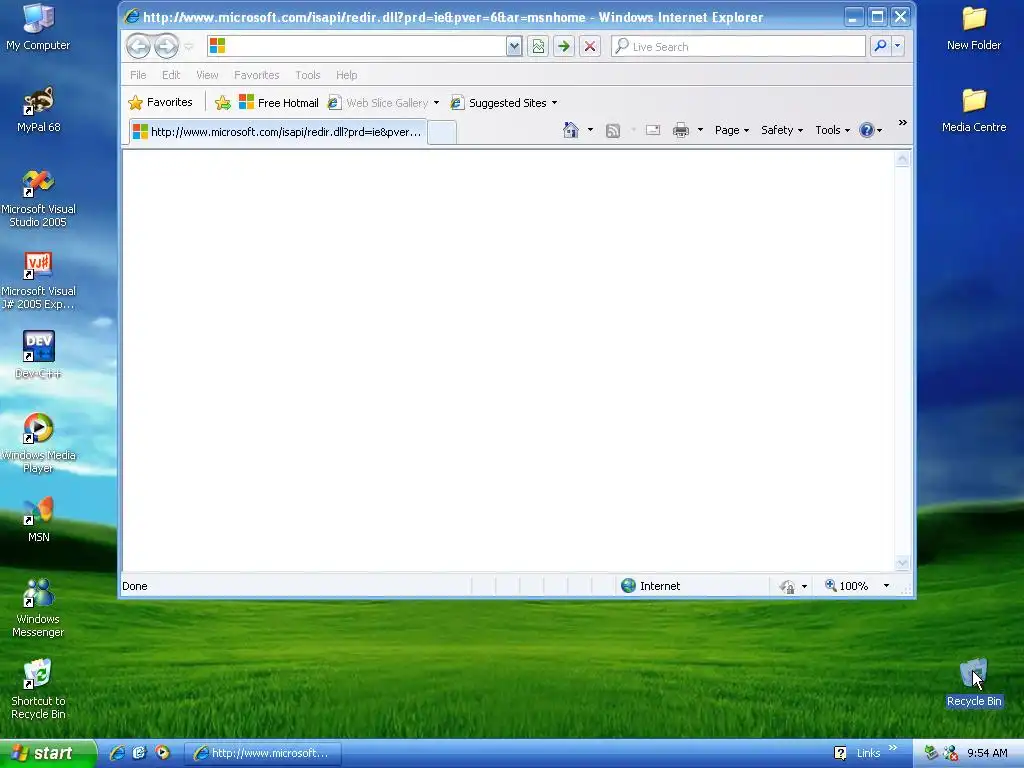
Task: Toggle the Compatibility View icon
Action: click(x=537, y=46)
